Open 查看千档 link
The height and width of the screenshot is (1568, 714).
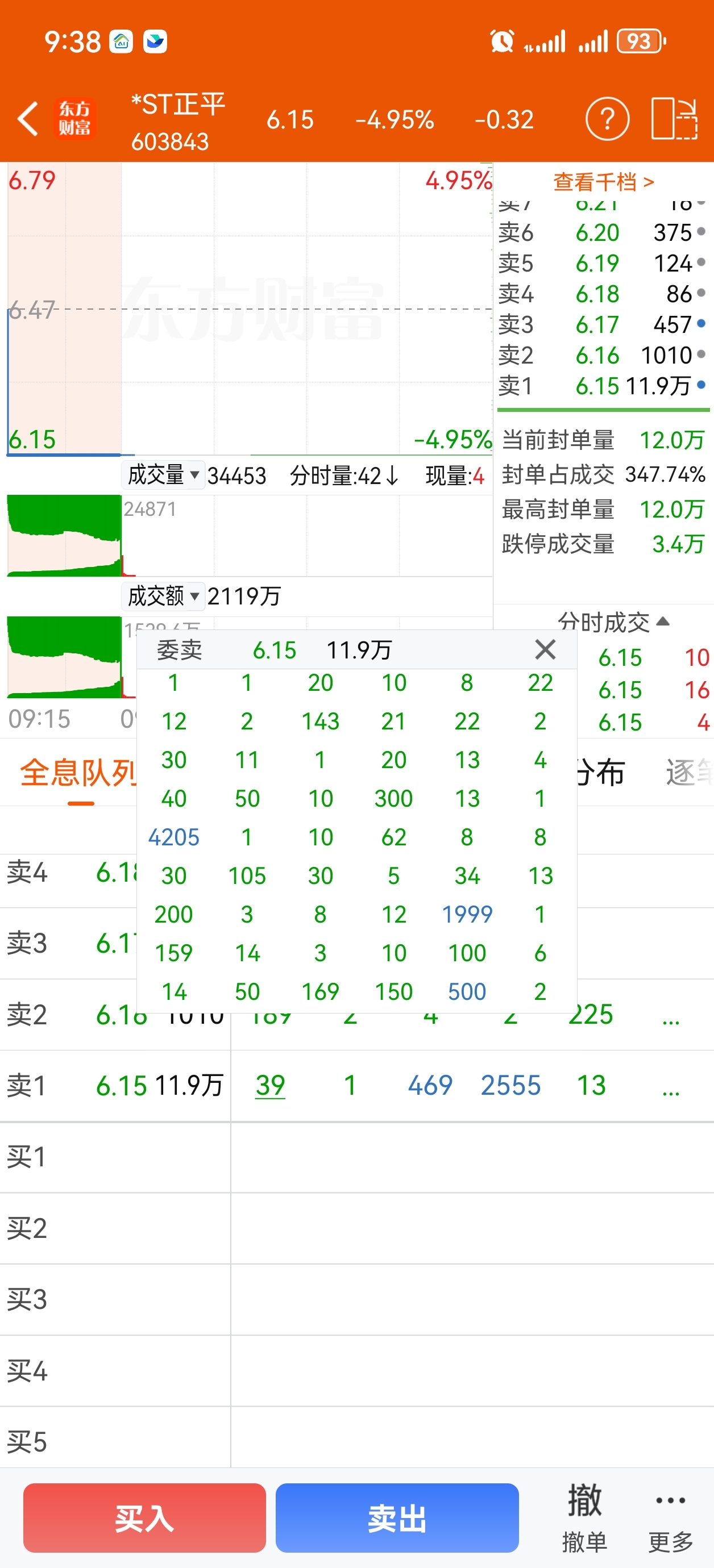[x=603, y=181]
